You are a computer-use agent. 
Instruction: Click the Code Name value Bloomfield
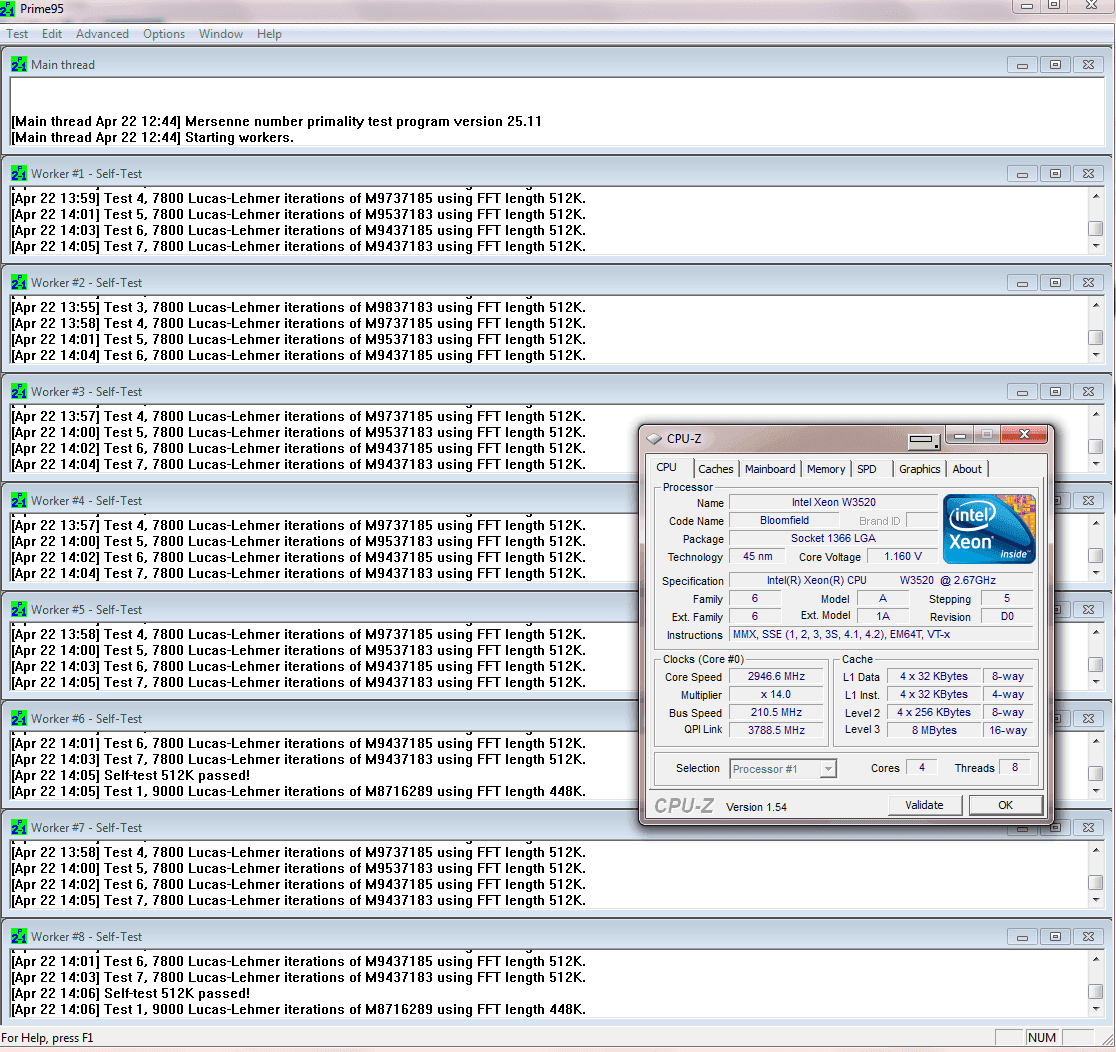point(784,520)
